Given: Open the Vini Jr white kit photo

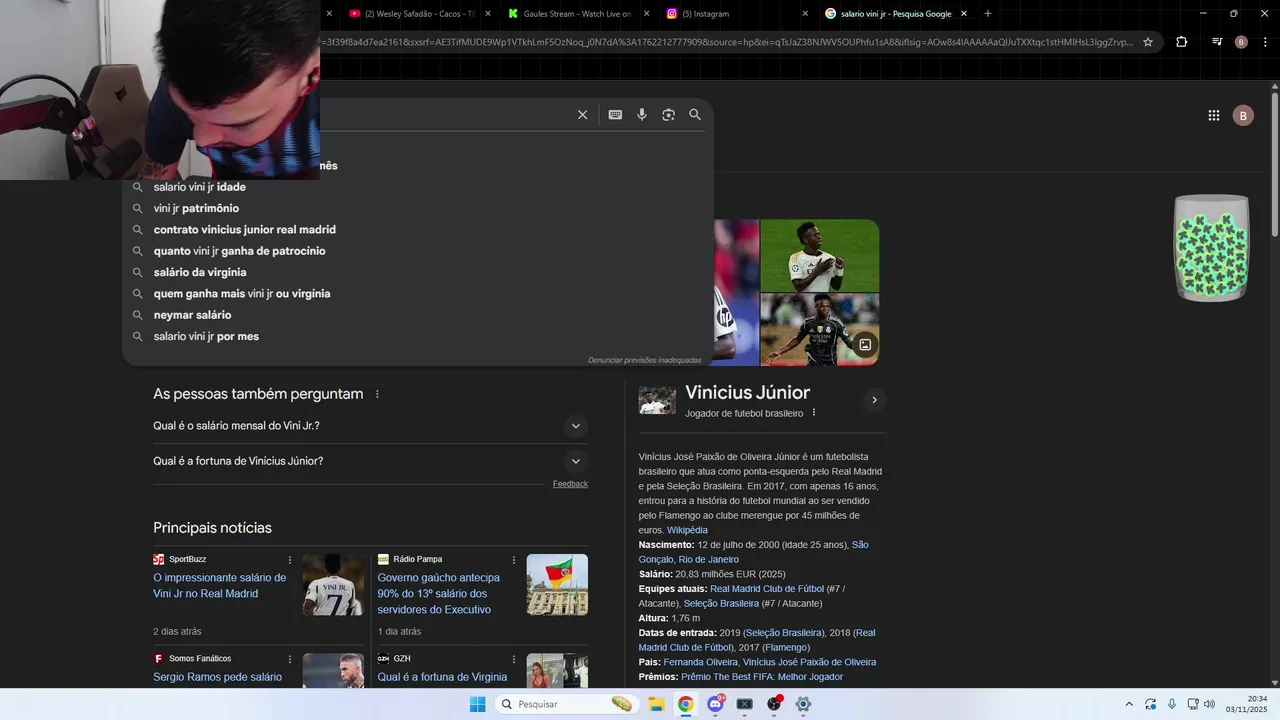Looking at the screenshot, I should pyautogui.click(x=820, y=255).
